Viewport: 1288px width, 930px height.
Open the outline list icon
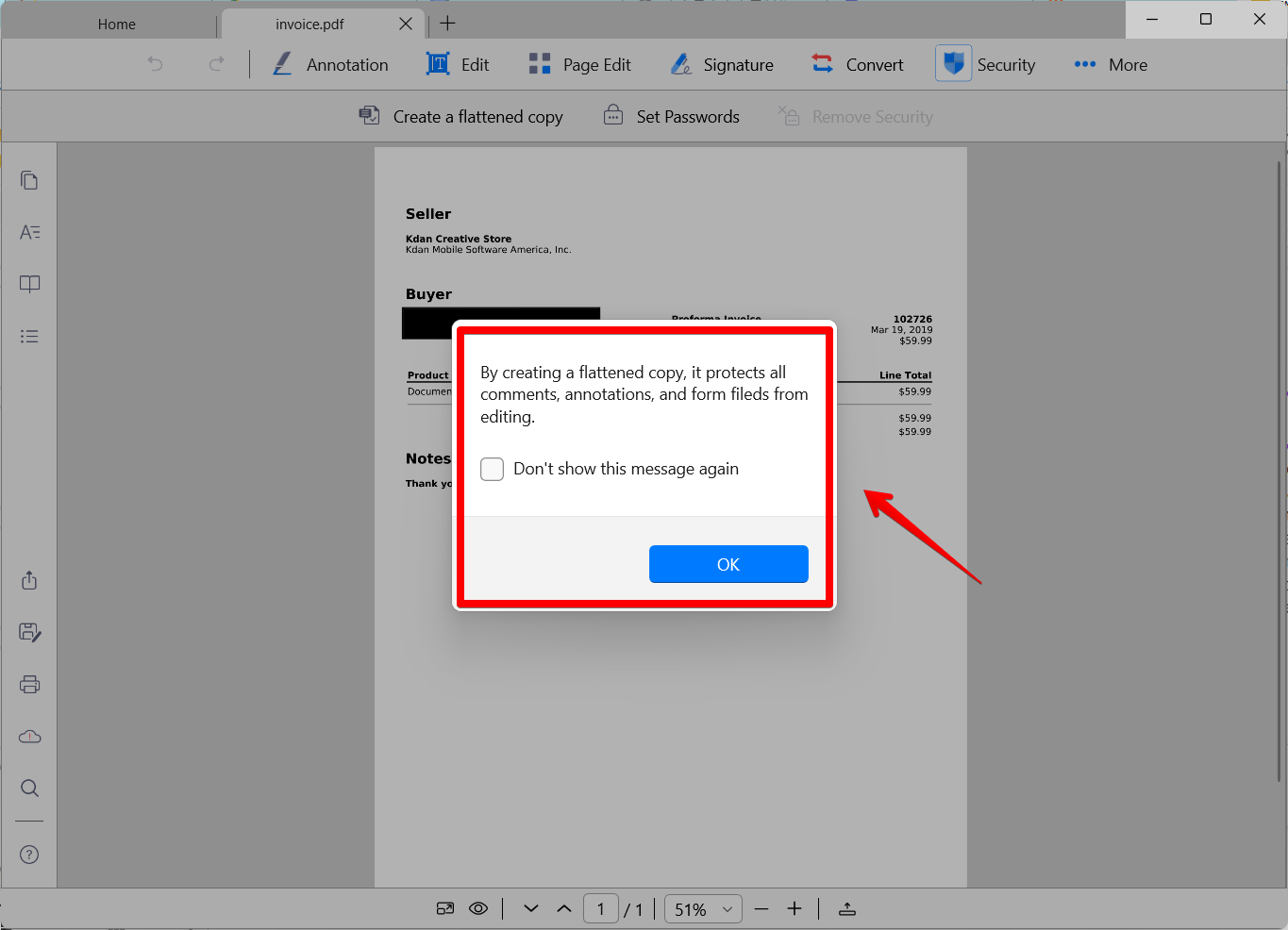[29, 336]
